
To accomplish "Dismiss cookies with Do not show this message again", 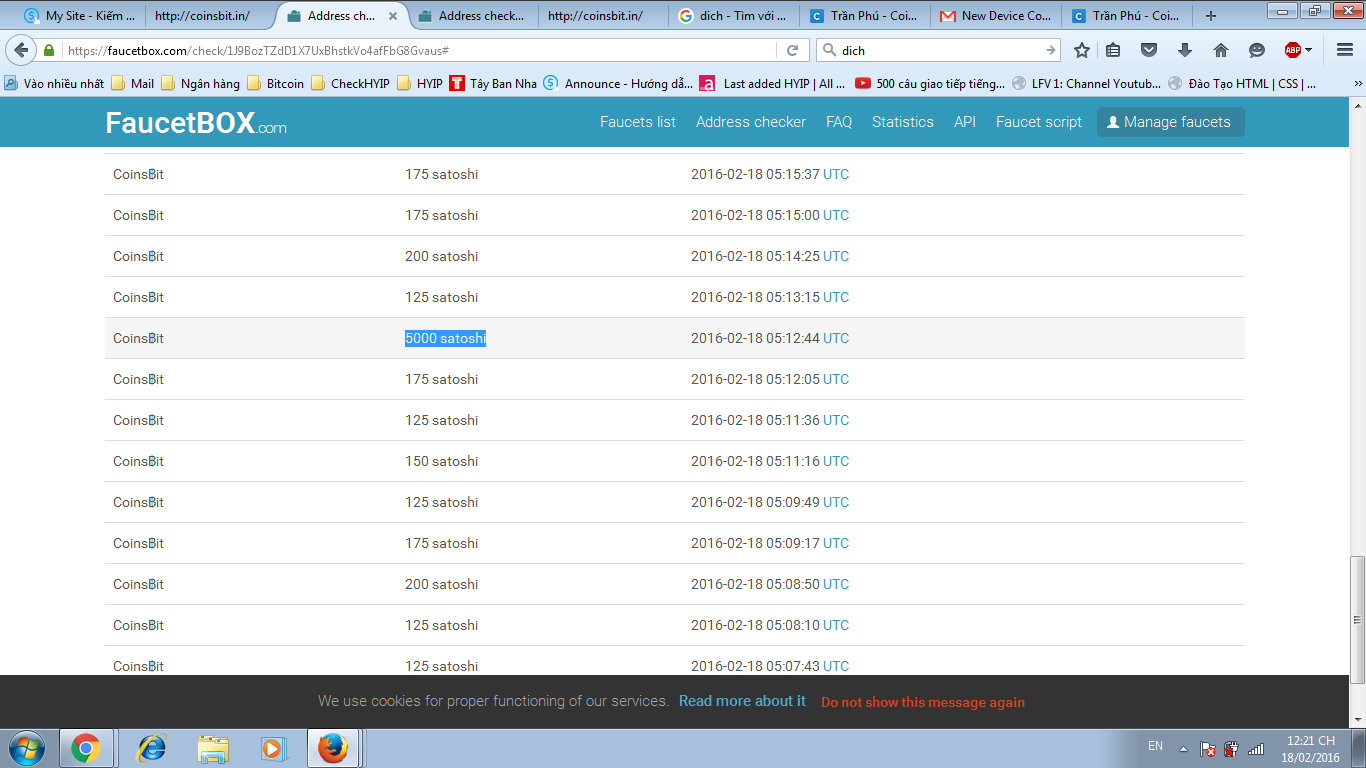I will pyautogui.click(x=923, y=702).
